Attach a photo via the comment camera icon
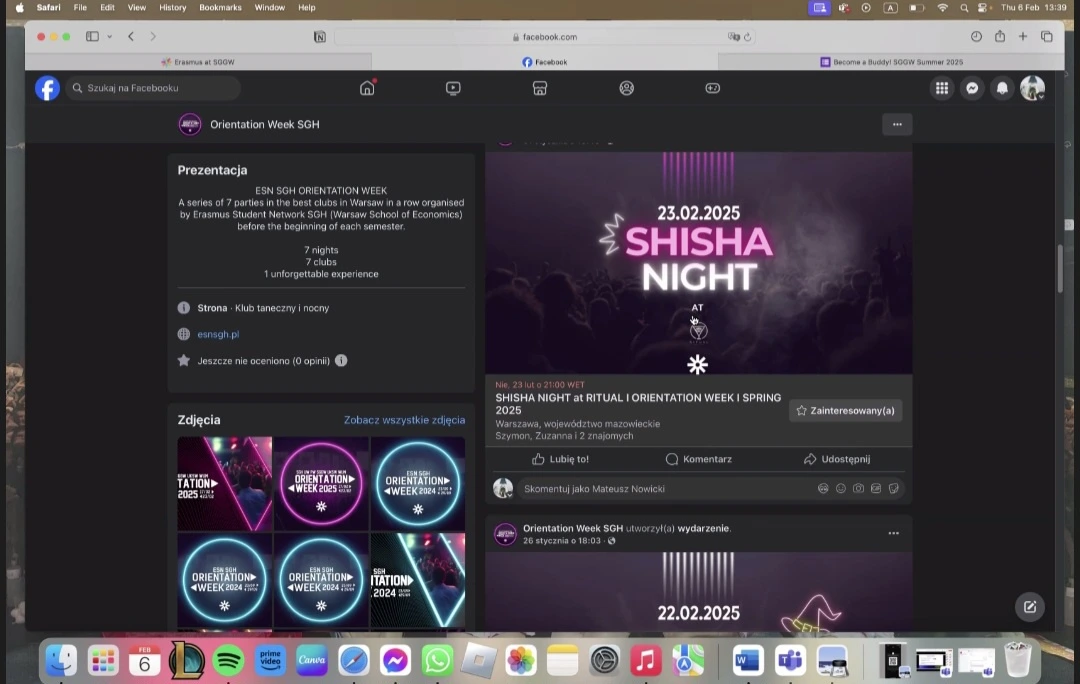Image resolution: width=1080 pixels, height=684 pixels. [858, 488]
